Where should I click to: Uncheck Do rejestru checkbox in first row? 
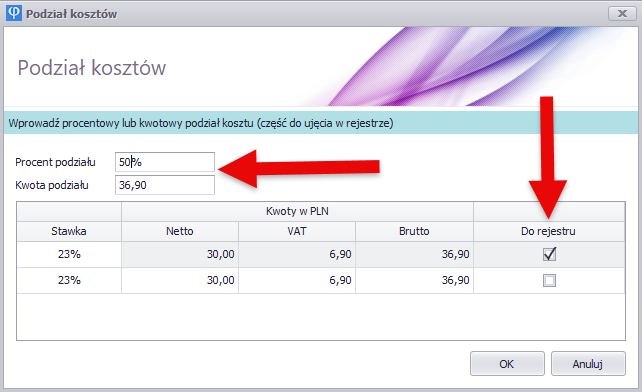click(549, 254)
